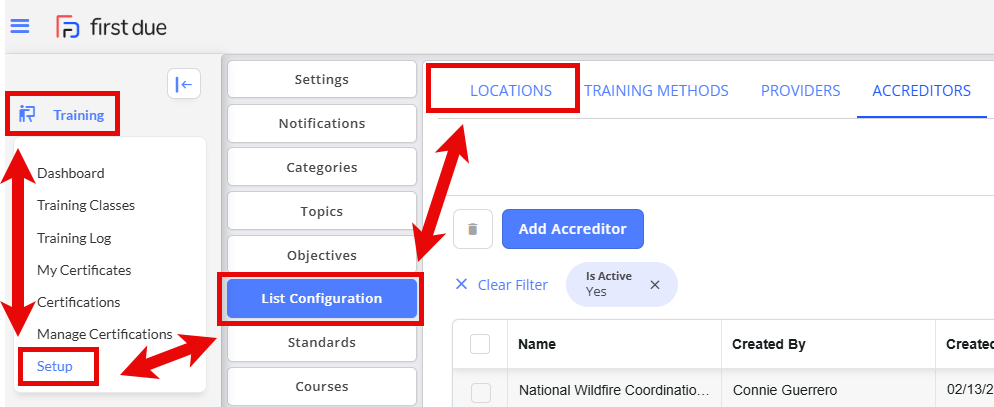This screenshot has width=994, height=407.
Task: Remove the Is Active filter chip
Action: tap(655, 285)
